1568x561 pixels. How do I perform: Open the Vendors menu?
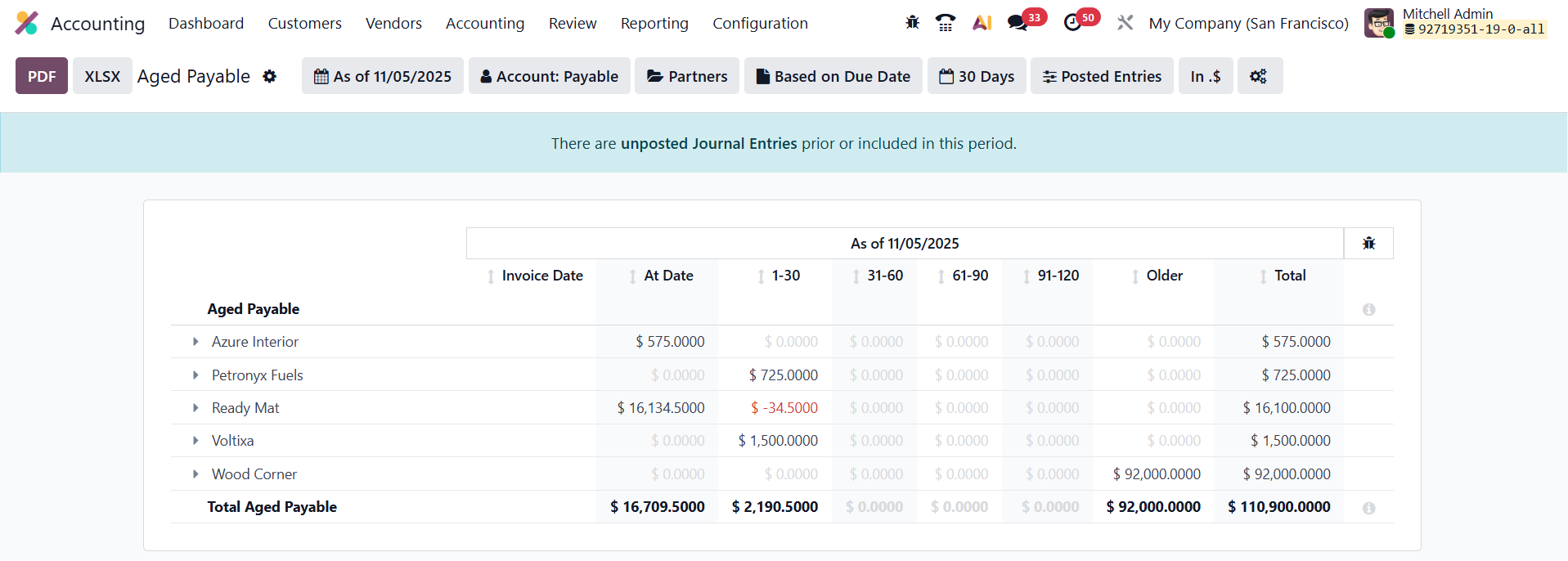coord(393,23)
